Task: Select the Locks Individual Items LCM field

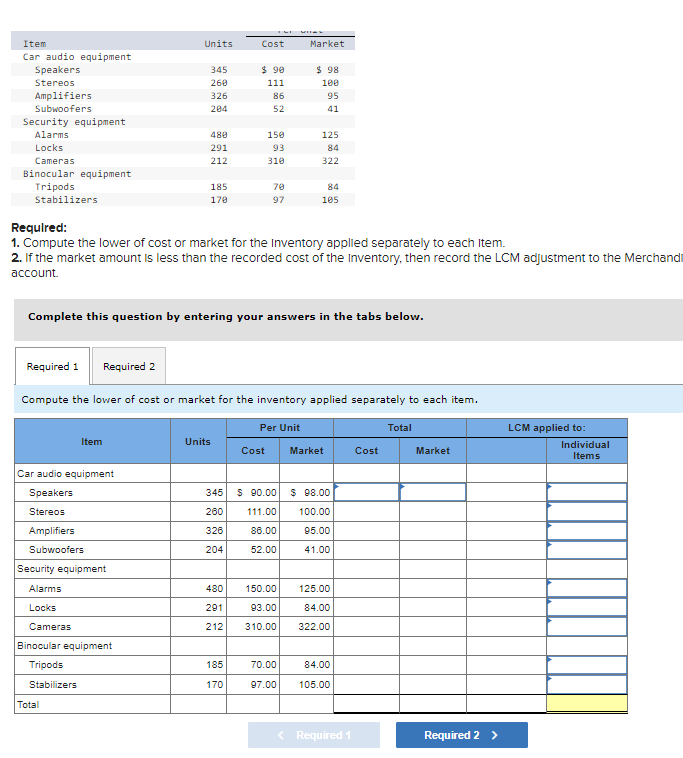Action: point(587,607)
